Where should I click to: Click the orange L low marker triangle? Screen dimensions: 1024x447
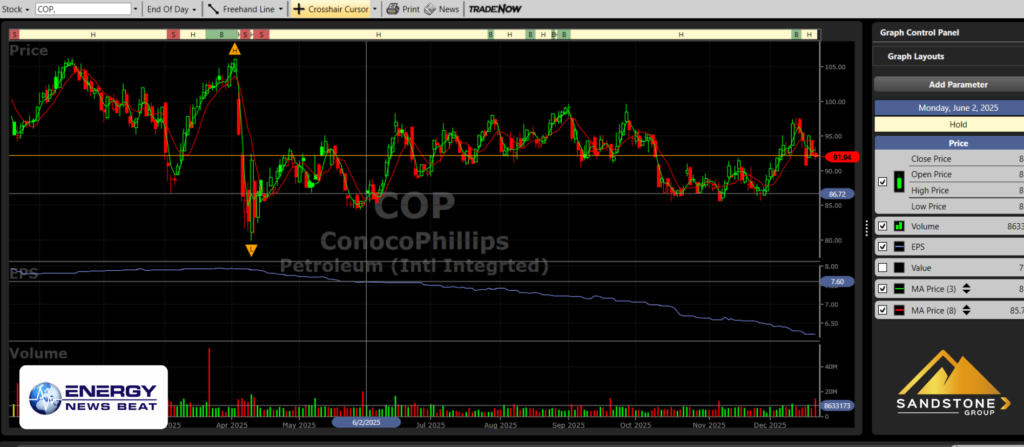tap(251, 250)
